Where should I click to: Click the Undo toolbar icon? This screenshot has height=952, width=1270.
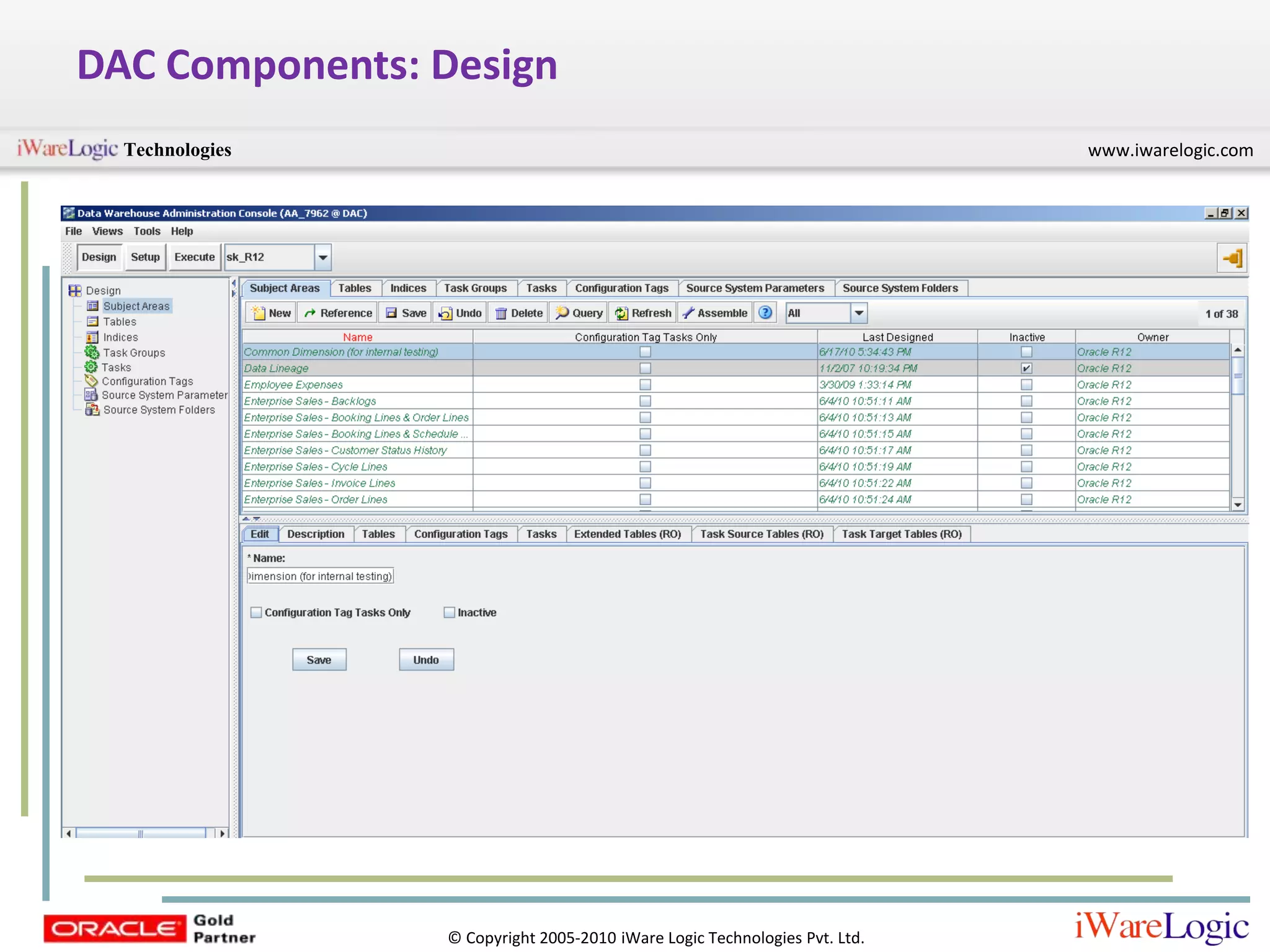tap(445, 314)
